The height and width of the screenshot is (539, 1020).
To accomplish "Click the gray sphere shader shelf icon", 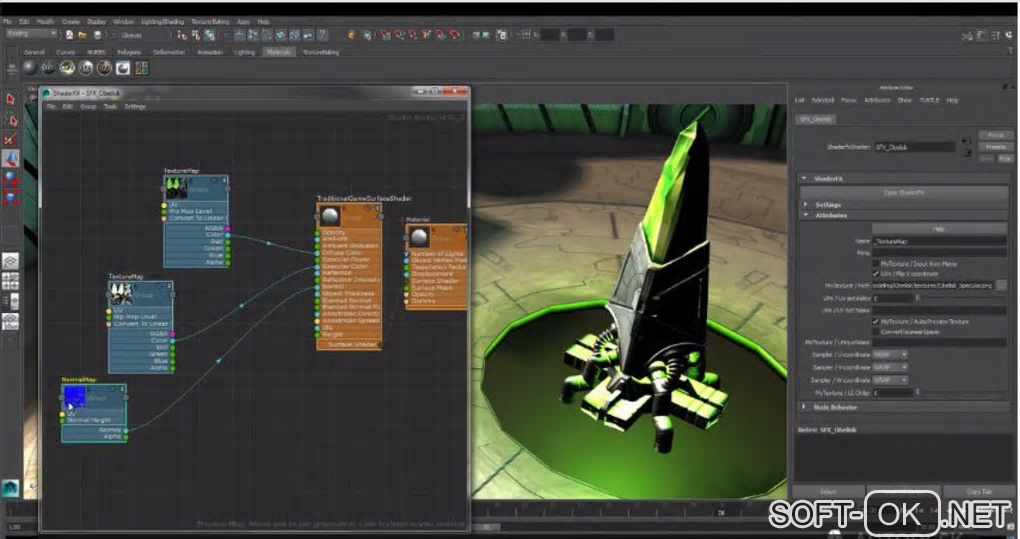I will (x=29, y=68).
